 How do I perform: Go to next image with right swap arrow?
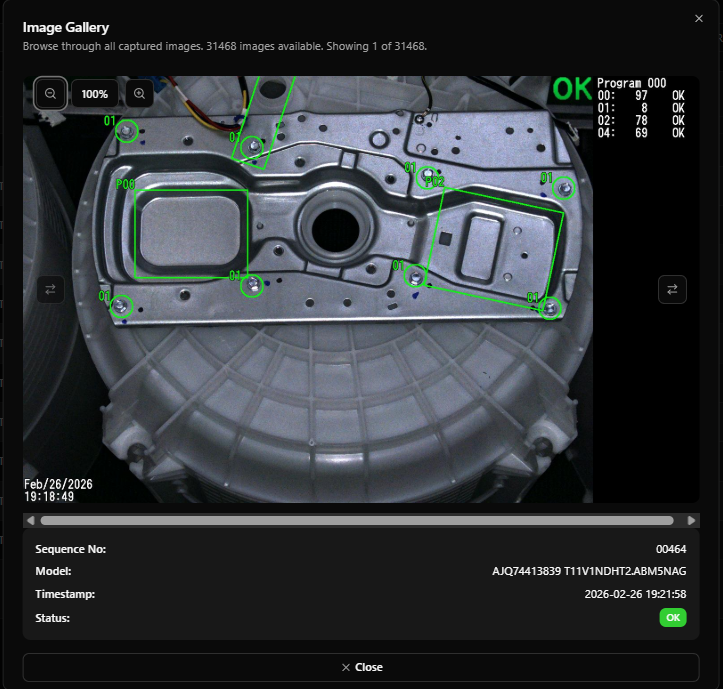click(672, 289)
